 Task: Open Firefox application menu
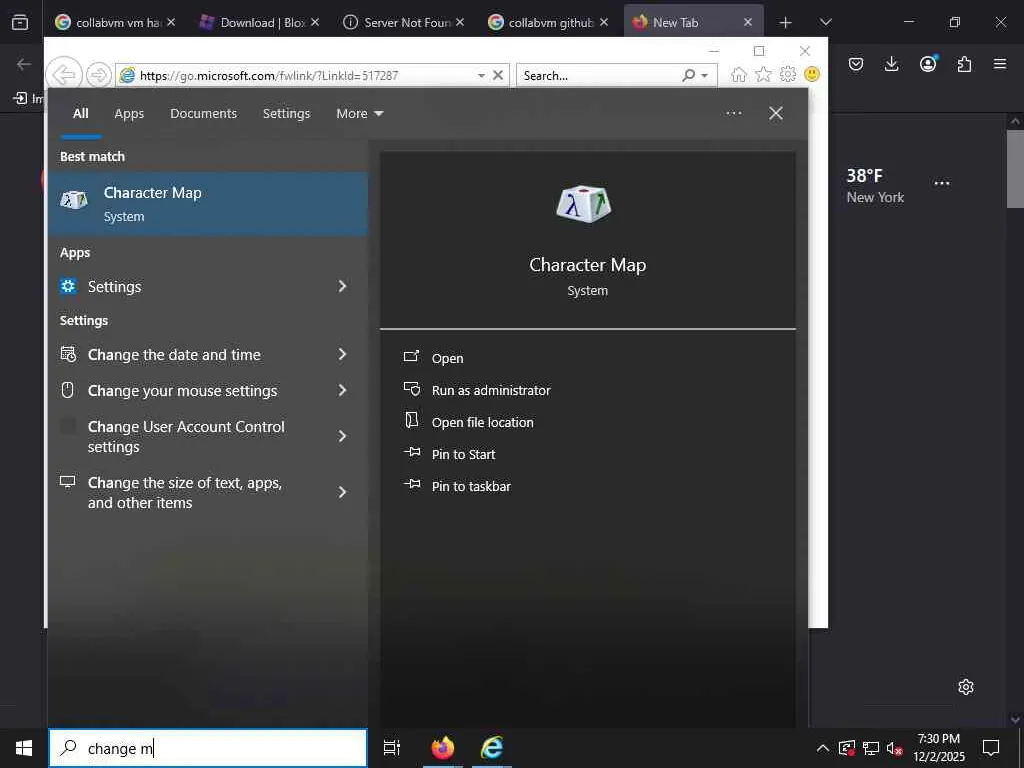click(x=1000, y=64)
